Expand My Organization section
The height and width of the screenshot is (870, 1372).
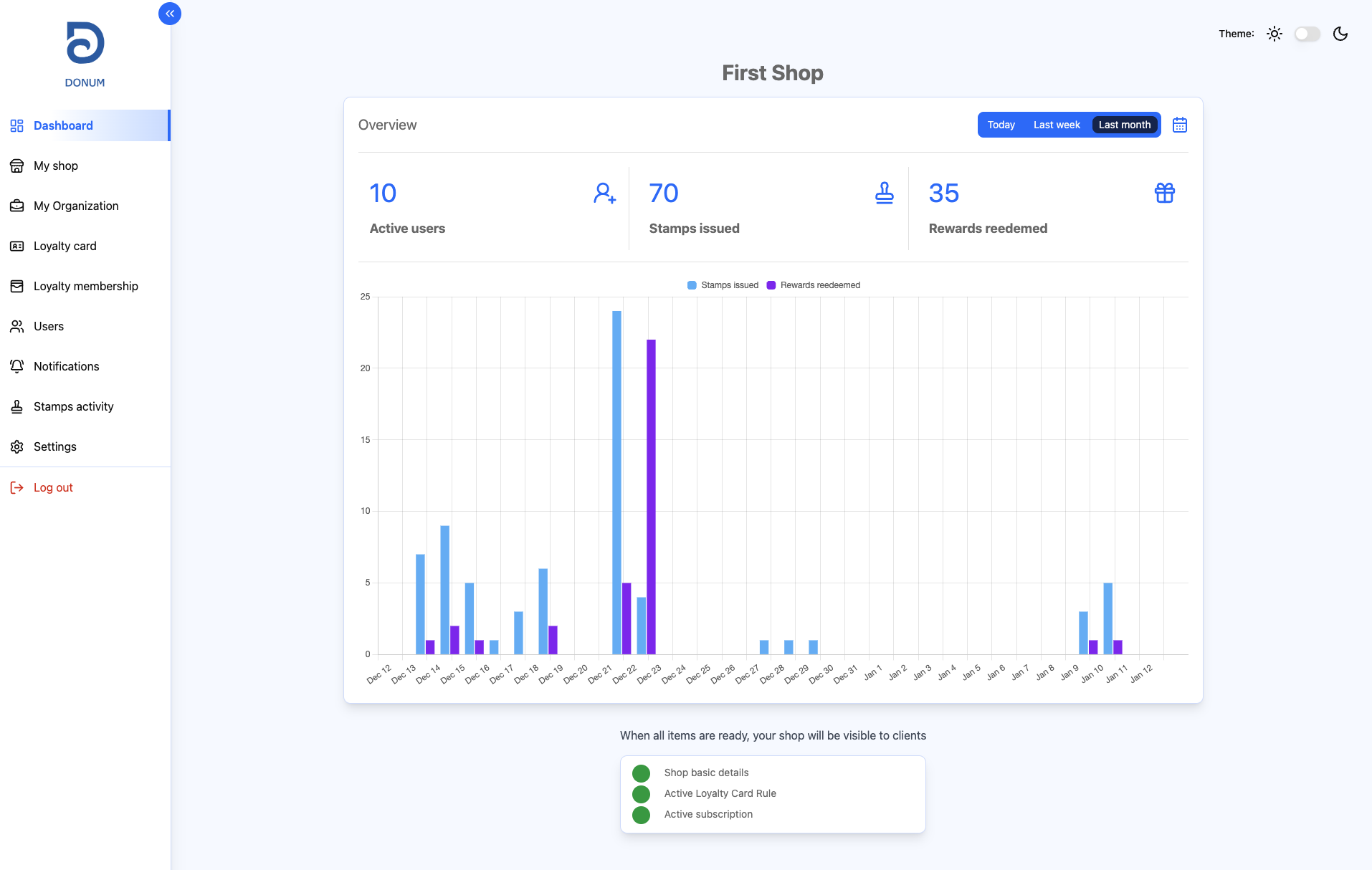(76, 206)
